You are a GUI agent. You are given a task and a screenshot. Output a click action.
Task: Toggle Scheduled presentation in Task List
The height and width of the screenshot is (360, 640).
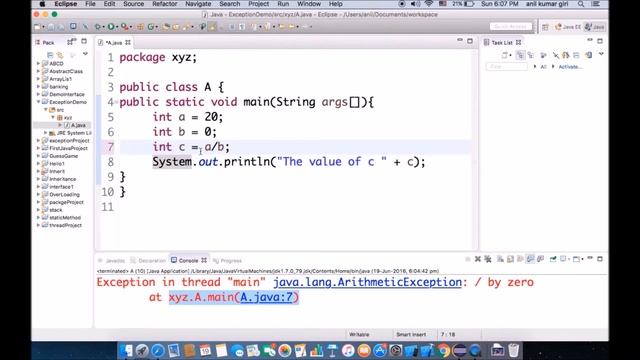tap(531, 55)
